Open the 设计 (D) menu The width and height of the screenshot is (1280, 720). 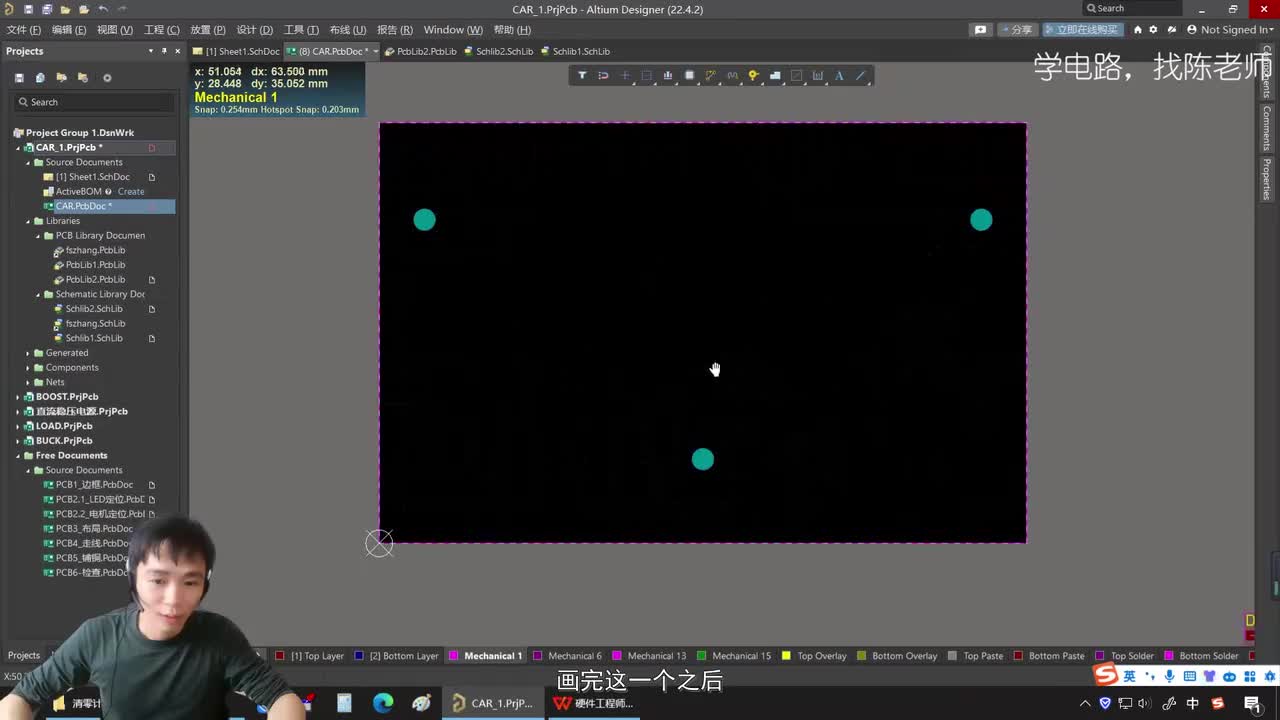tap(254, 30)
